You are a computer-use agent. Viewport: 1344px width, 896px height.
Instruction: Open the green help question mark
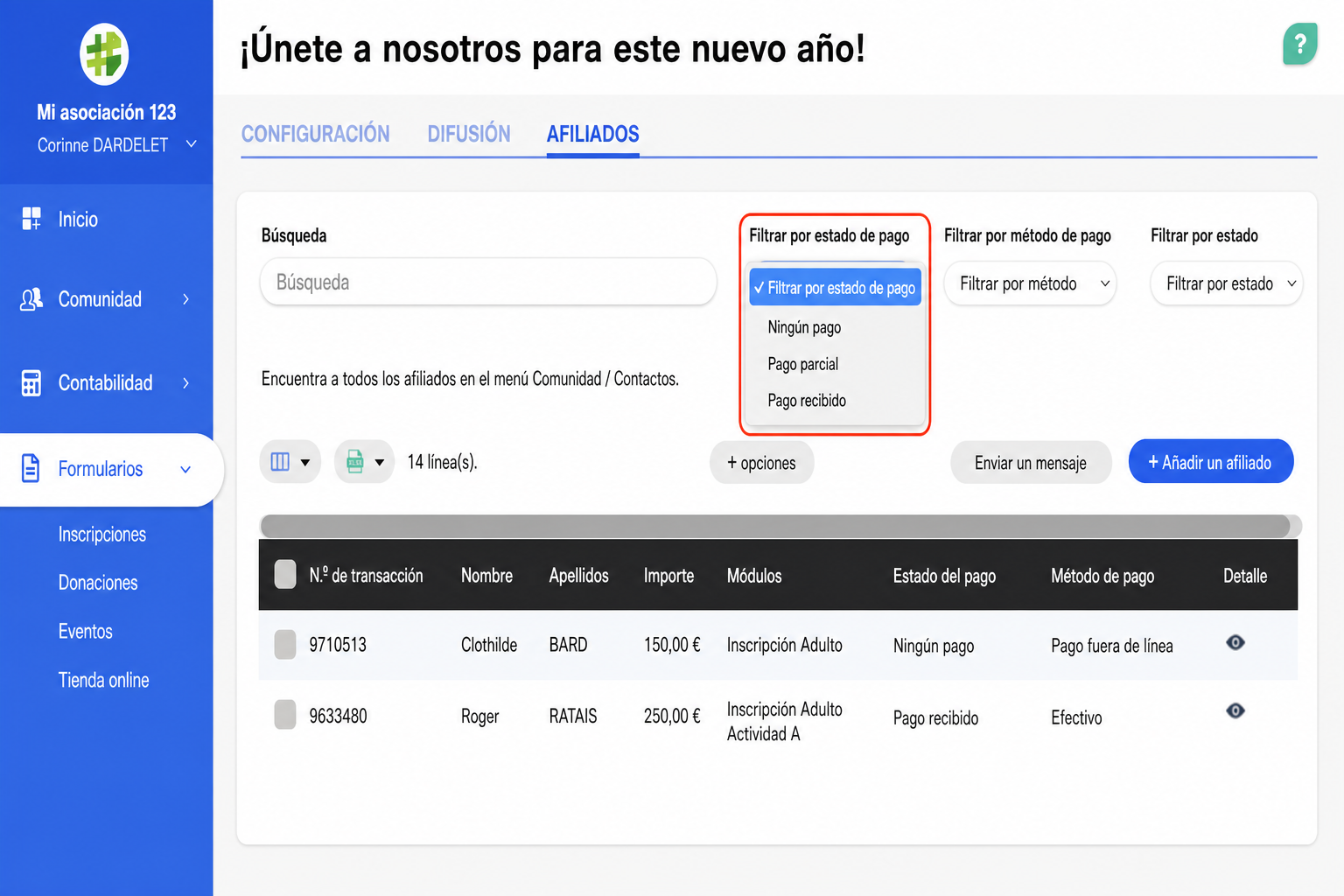point(1300,44)
